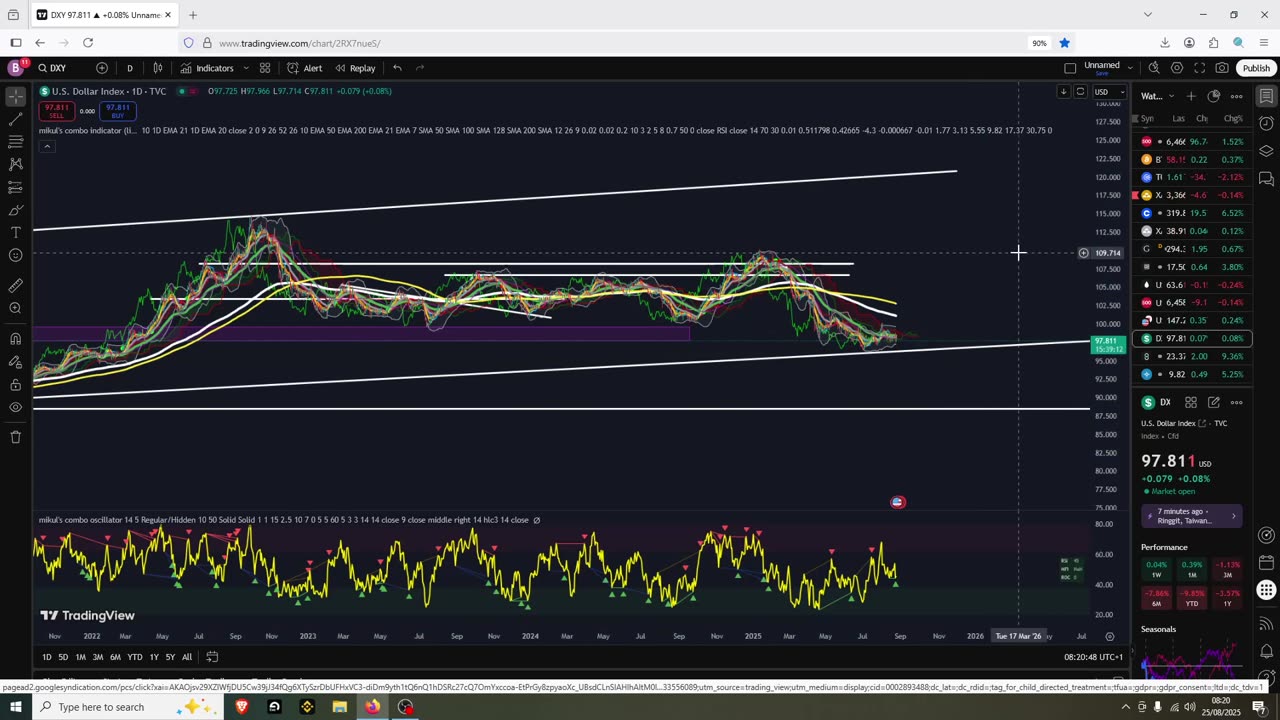The height and width of the screenshot is (720, 1280).
Task: Open indicator templates grid icon
Action: [265, 68]
